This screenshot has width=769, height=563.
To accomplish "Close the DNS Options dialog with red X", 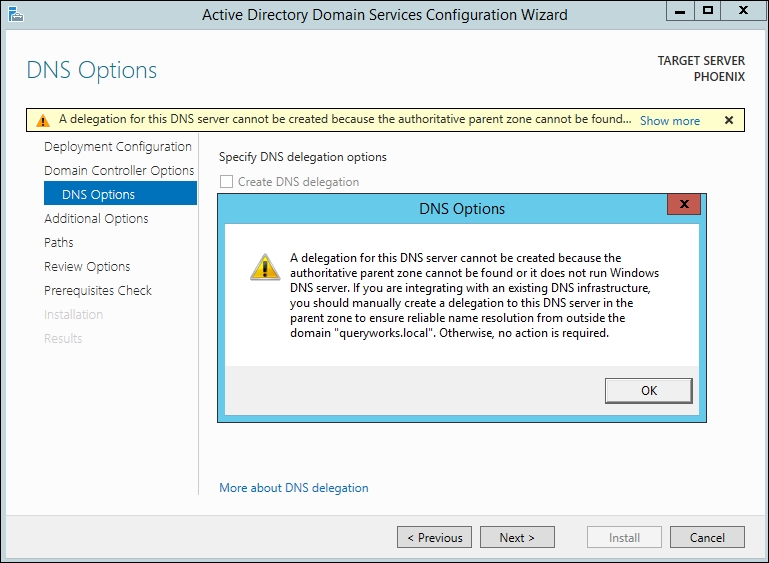I will click(683, 207).
